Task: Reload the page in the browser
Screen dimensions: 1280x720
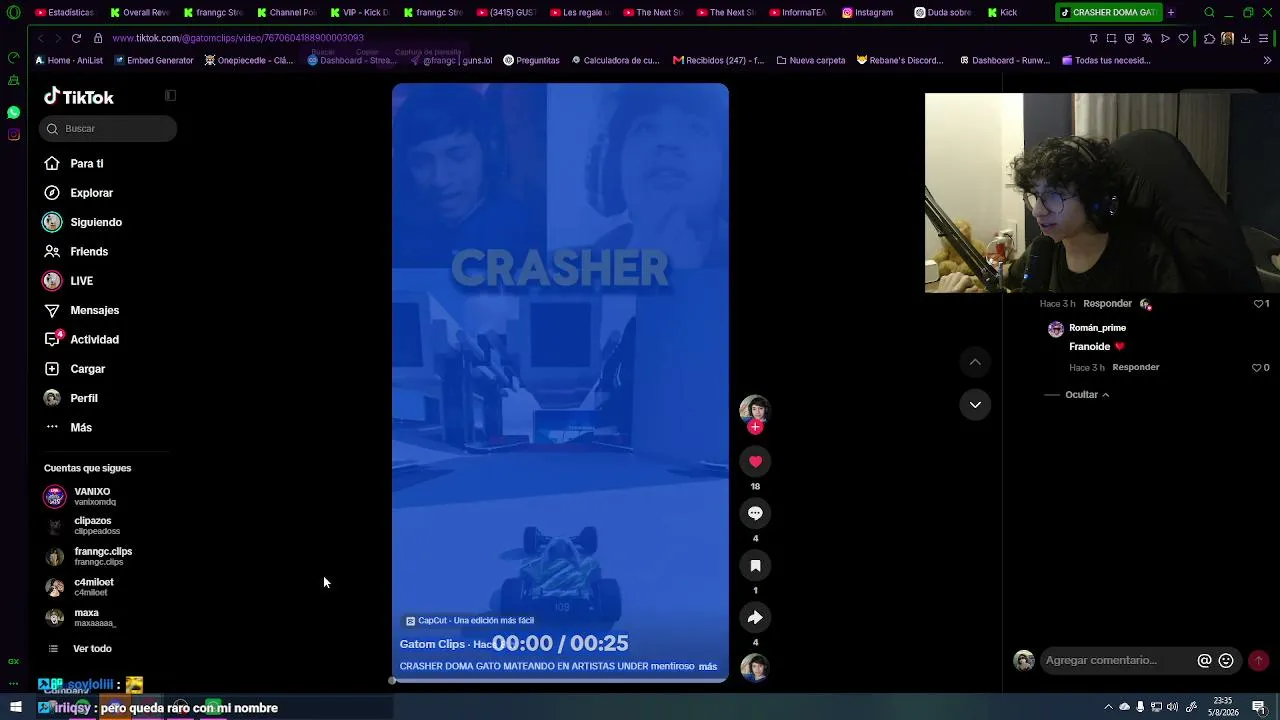Action: (x=76, y=38)
